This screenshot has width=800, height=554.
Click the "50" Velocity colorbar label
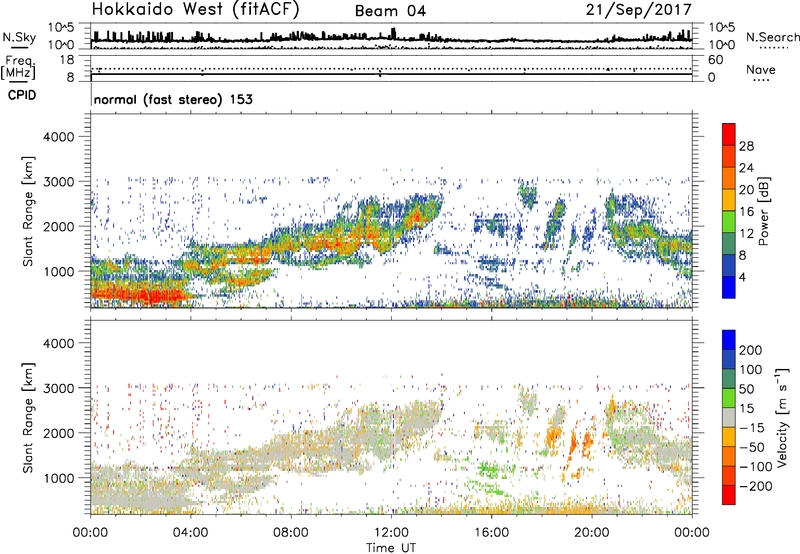746,389
